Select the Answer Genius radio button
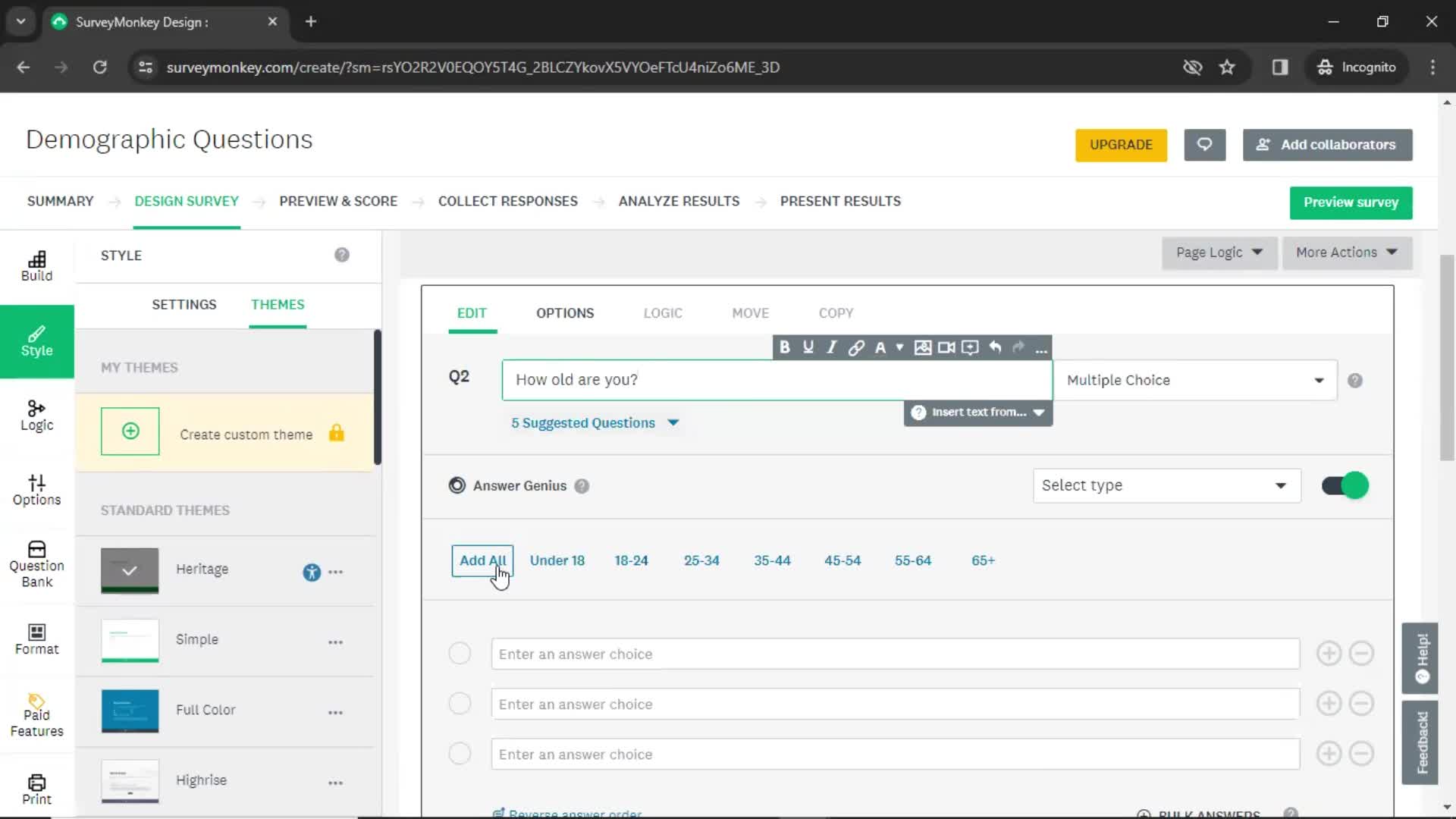 point(457,485)
